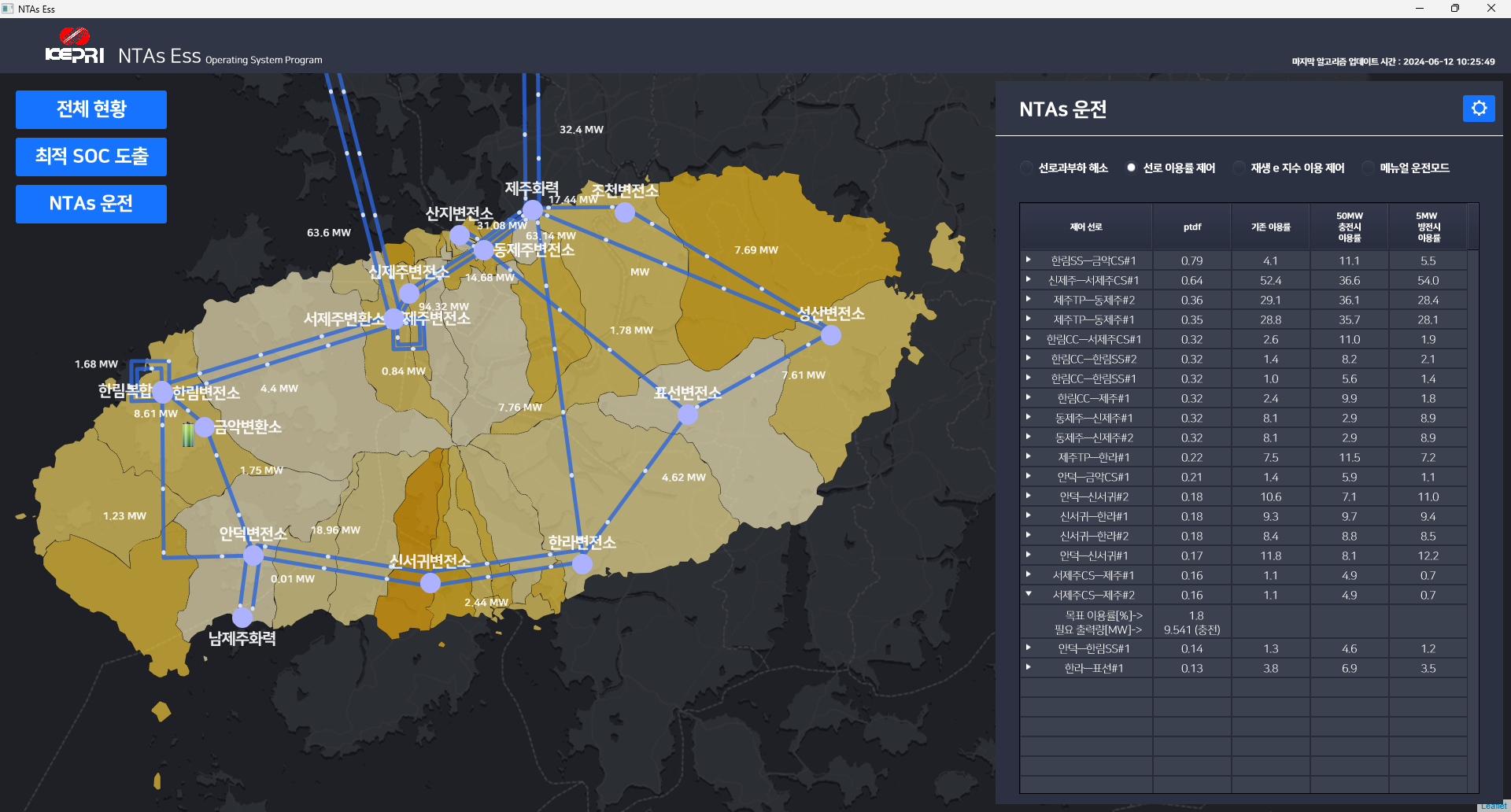1511x812 pixels.
Task: Expand the 안덕—신서귀#2 row
Action: coord(1028,496)
